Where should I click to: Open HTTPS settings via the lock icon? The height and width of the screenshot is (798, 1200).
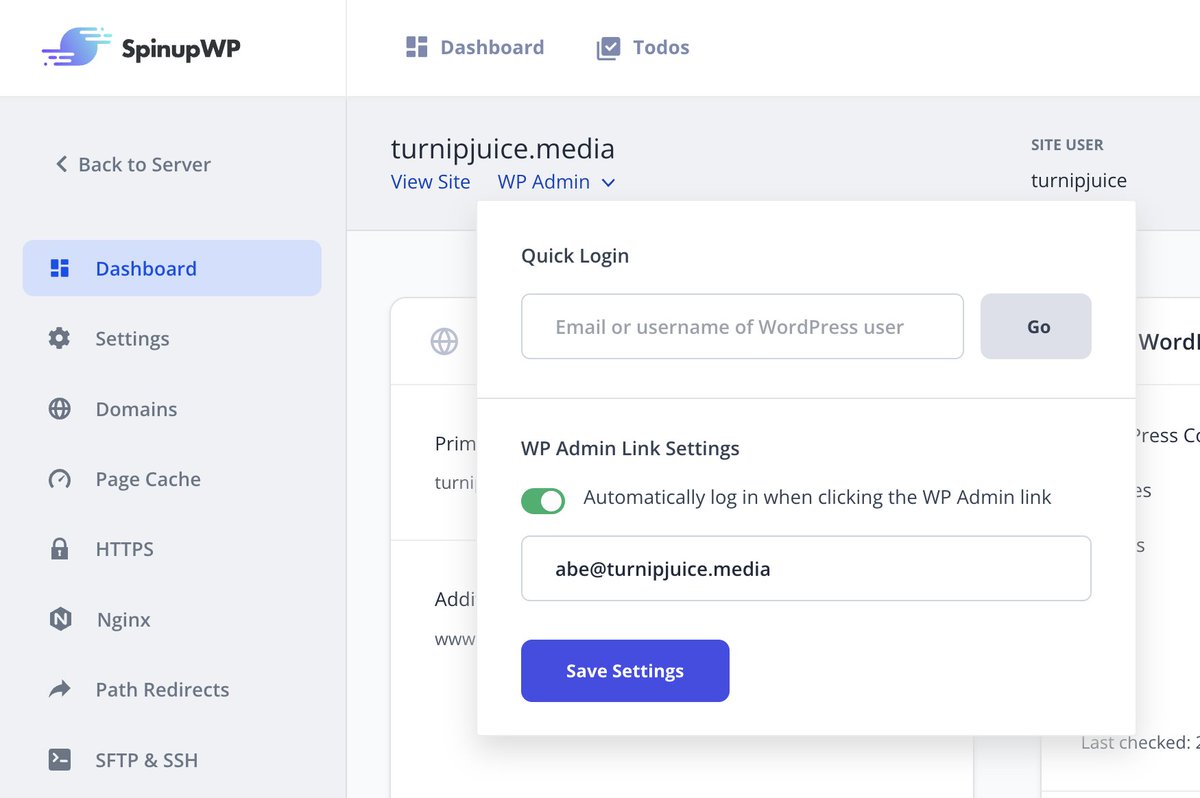click(60, 548)
